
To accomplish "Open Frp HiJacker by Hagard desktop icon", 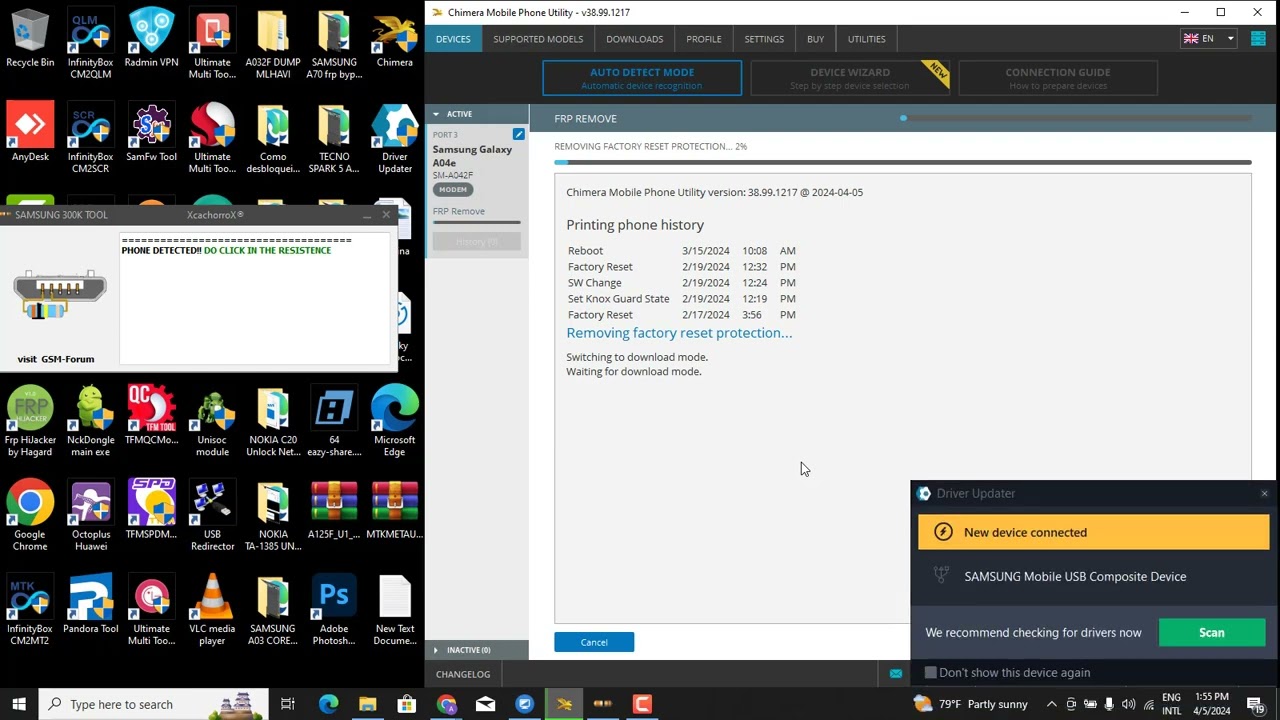I will pyautogui.click(x=30, y=421).
